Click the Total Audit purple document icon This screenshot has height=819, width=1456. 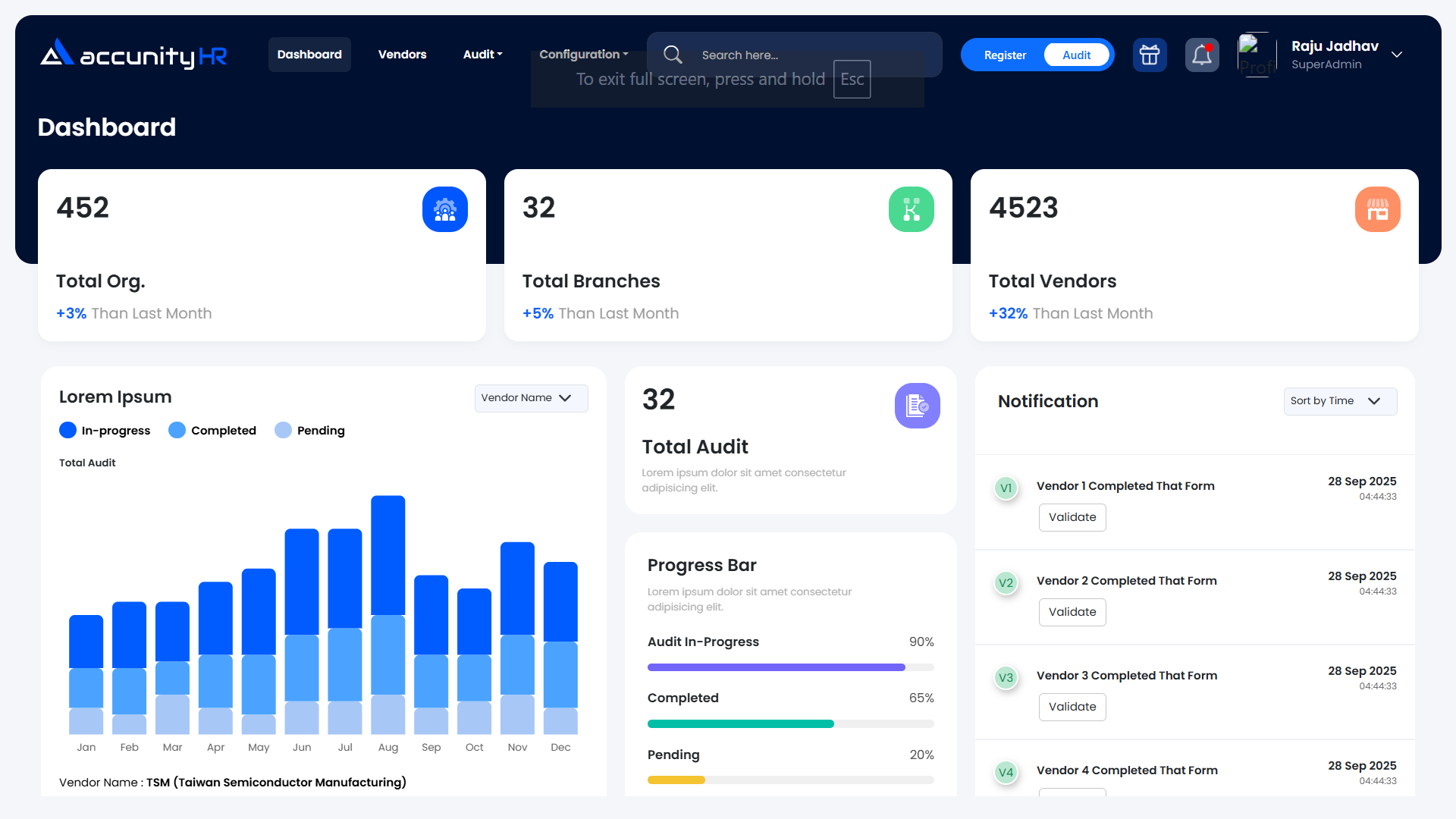tap(917, 406)
